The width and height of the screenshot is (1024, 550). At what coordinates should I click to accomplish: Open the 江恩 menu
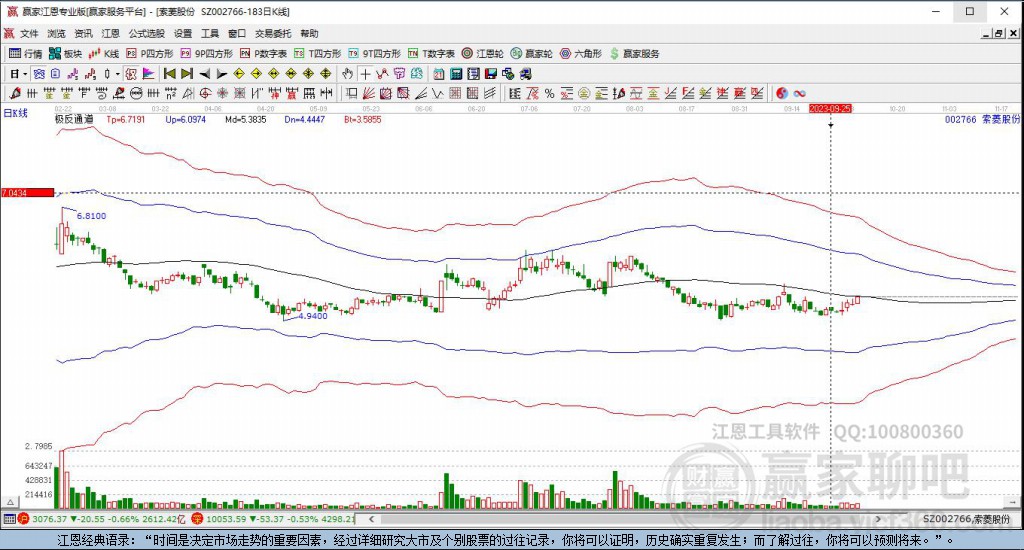click(x=110, y=33)
